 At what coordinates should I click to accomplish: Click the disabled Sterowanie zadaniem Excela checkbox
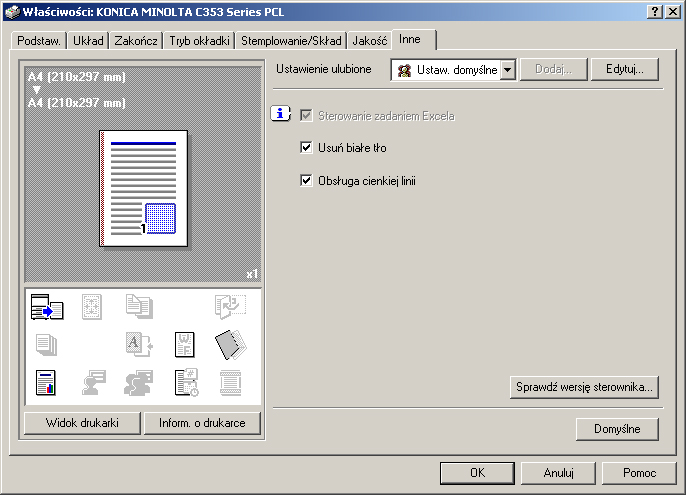pyautogui.click(x=306, y=116)
